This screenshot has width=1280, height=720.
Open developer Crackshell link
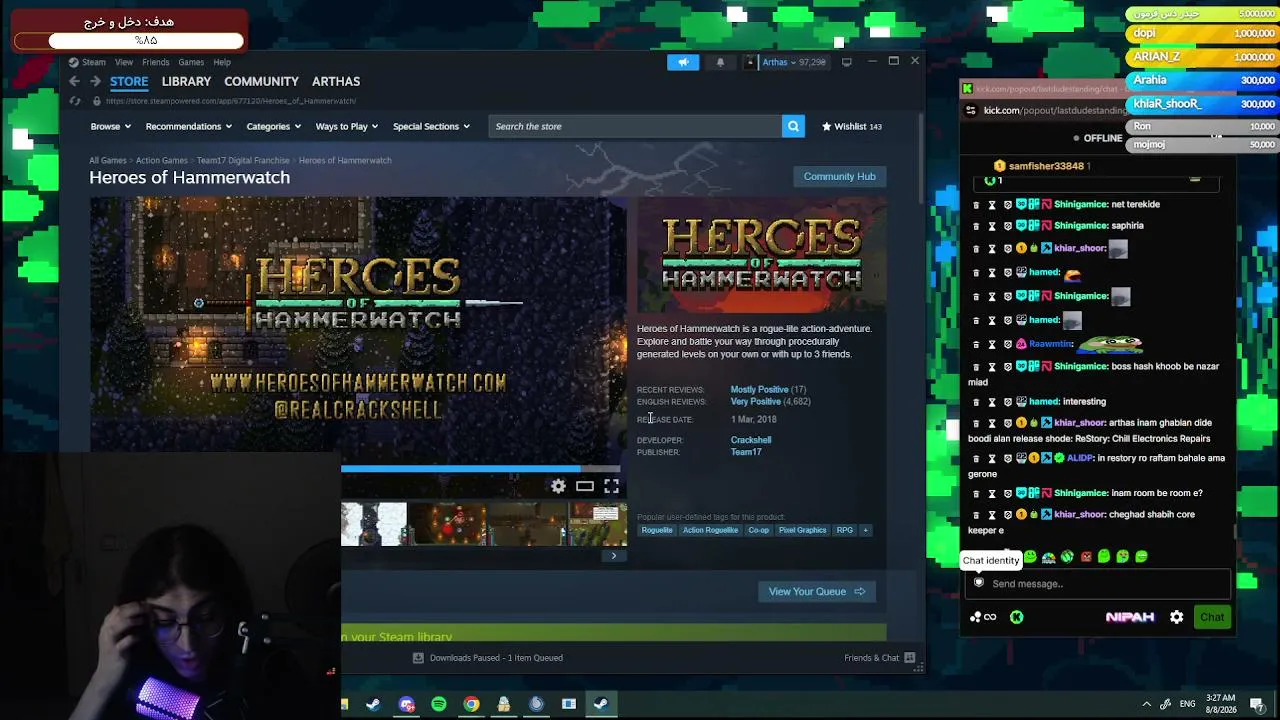(x=751, y=440)
